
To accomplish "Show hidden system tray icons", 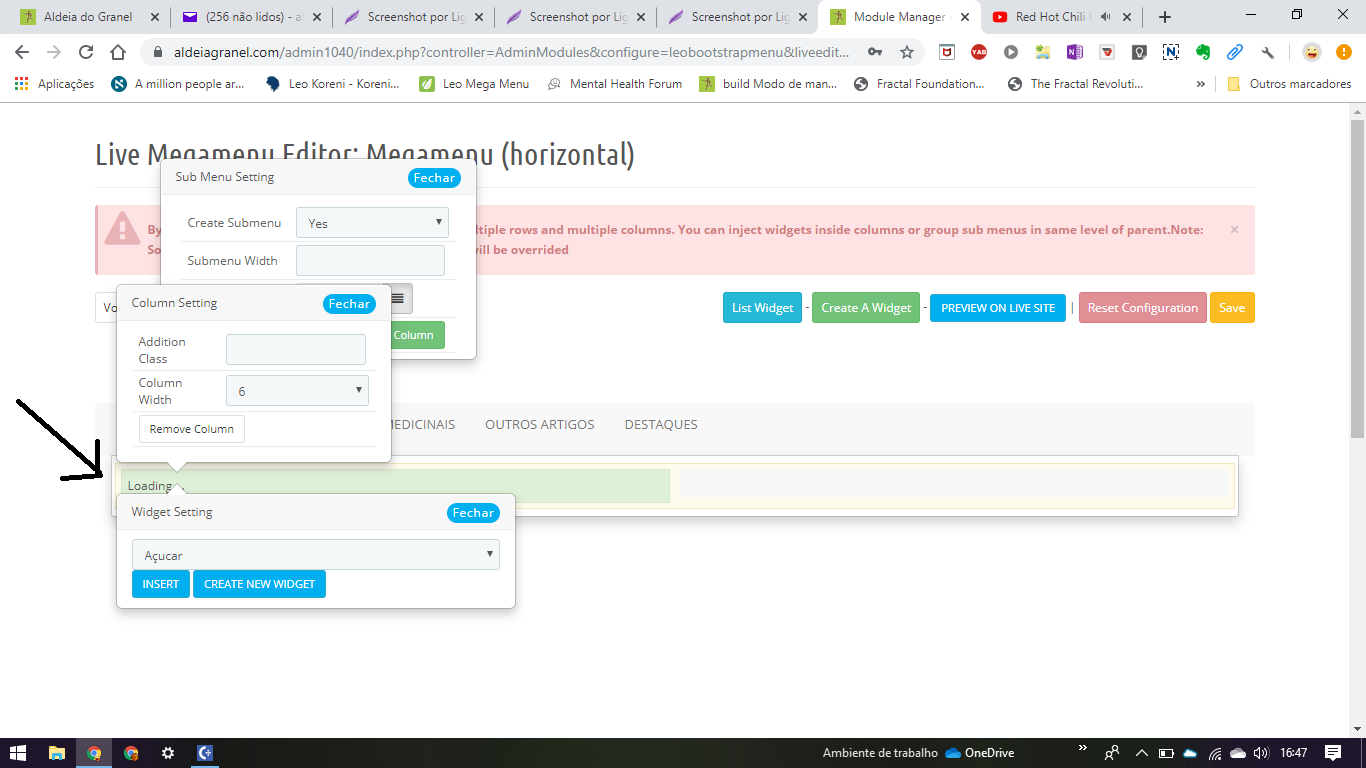I will [1140, 753].
